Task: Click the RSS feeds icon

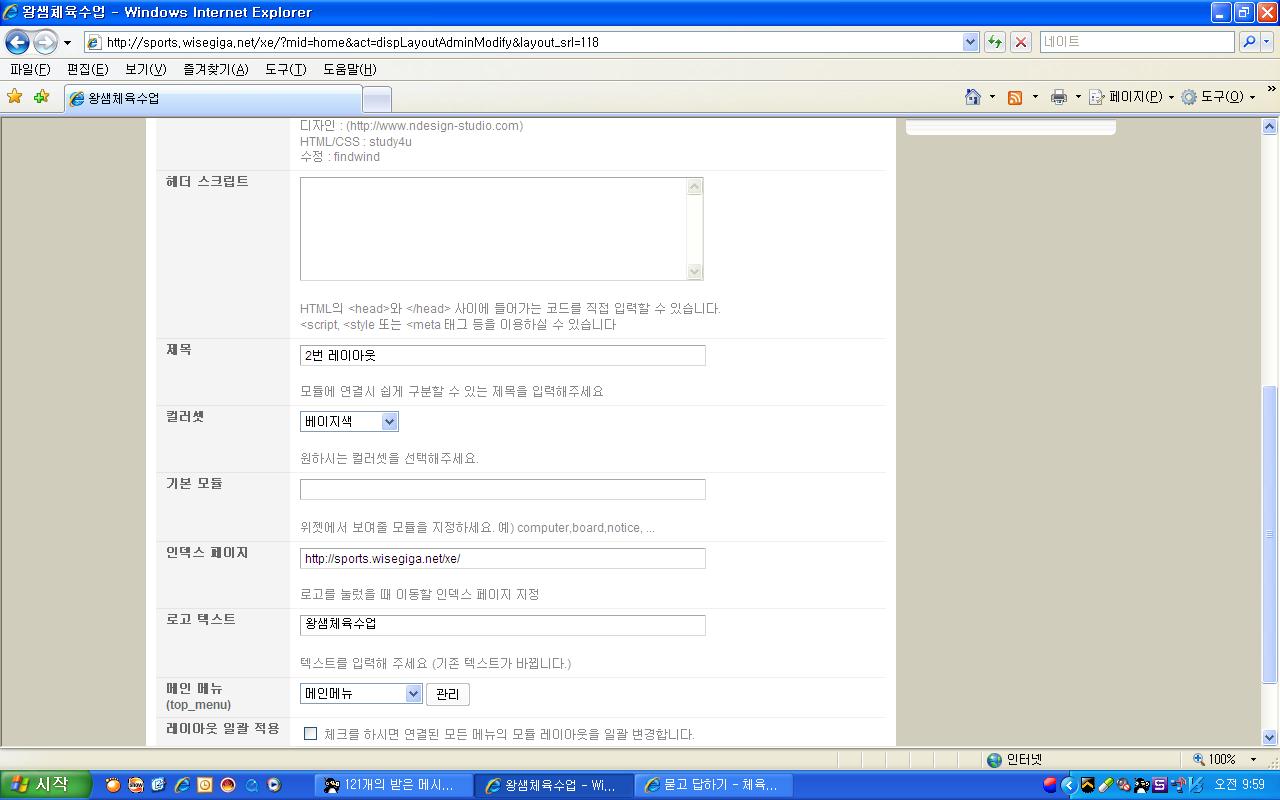Action: [x=1015, y=97]
